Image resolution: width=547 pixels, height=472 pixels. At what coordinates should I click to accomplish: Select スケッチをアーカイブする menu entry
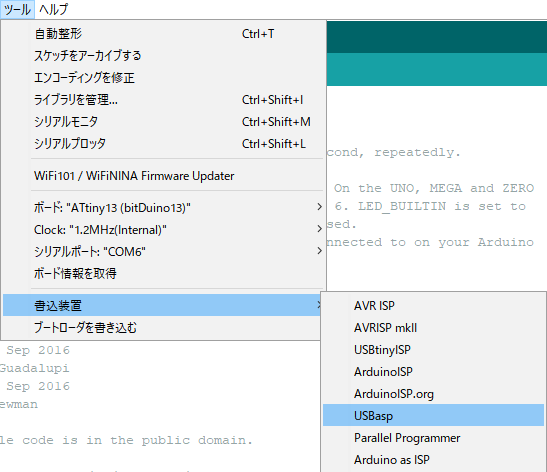(x=164, y=56)
